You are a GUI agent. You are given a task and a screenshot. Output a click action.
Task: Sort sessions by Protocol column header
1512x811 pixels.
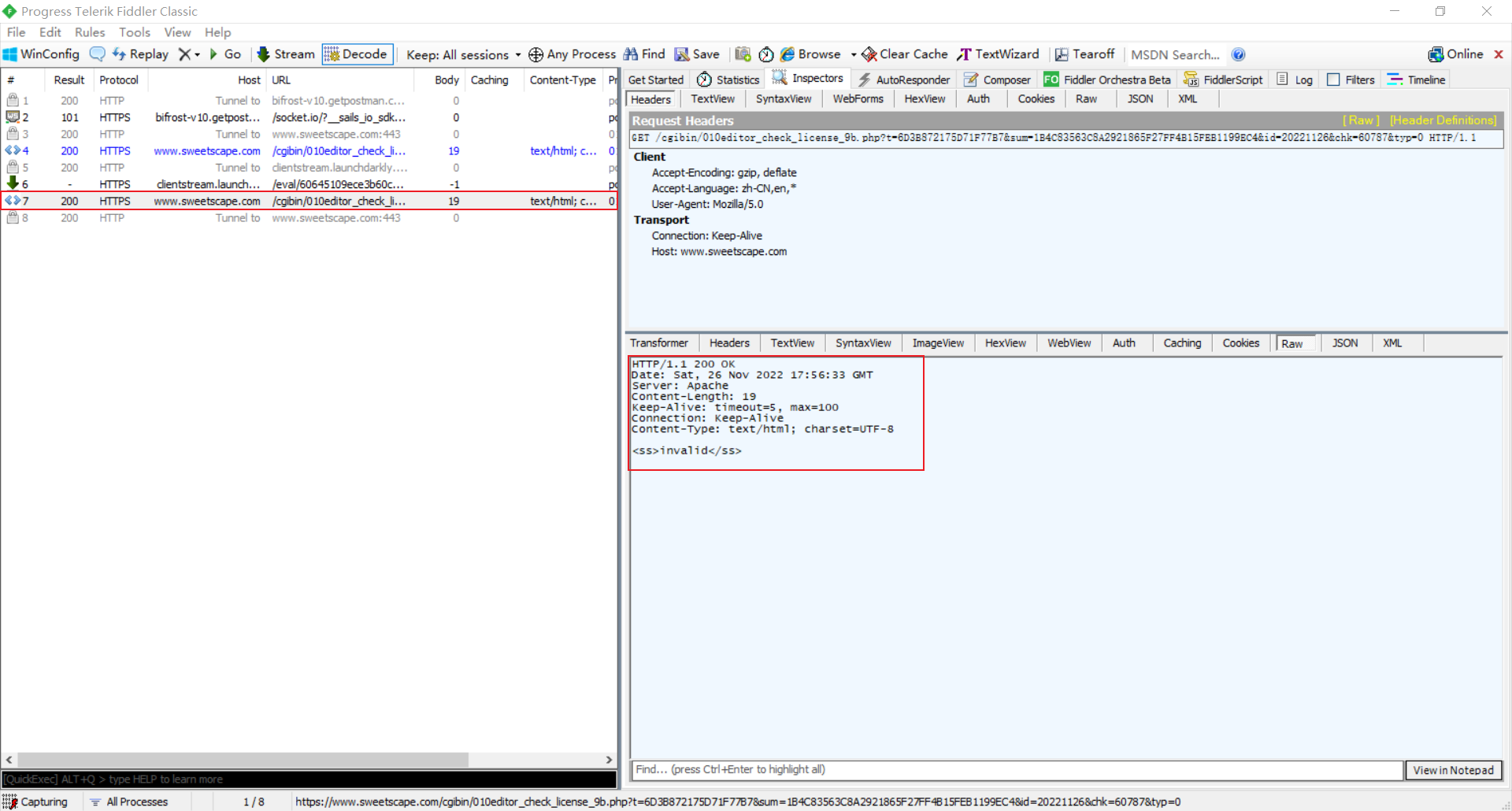[119, 80]
